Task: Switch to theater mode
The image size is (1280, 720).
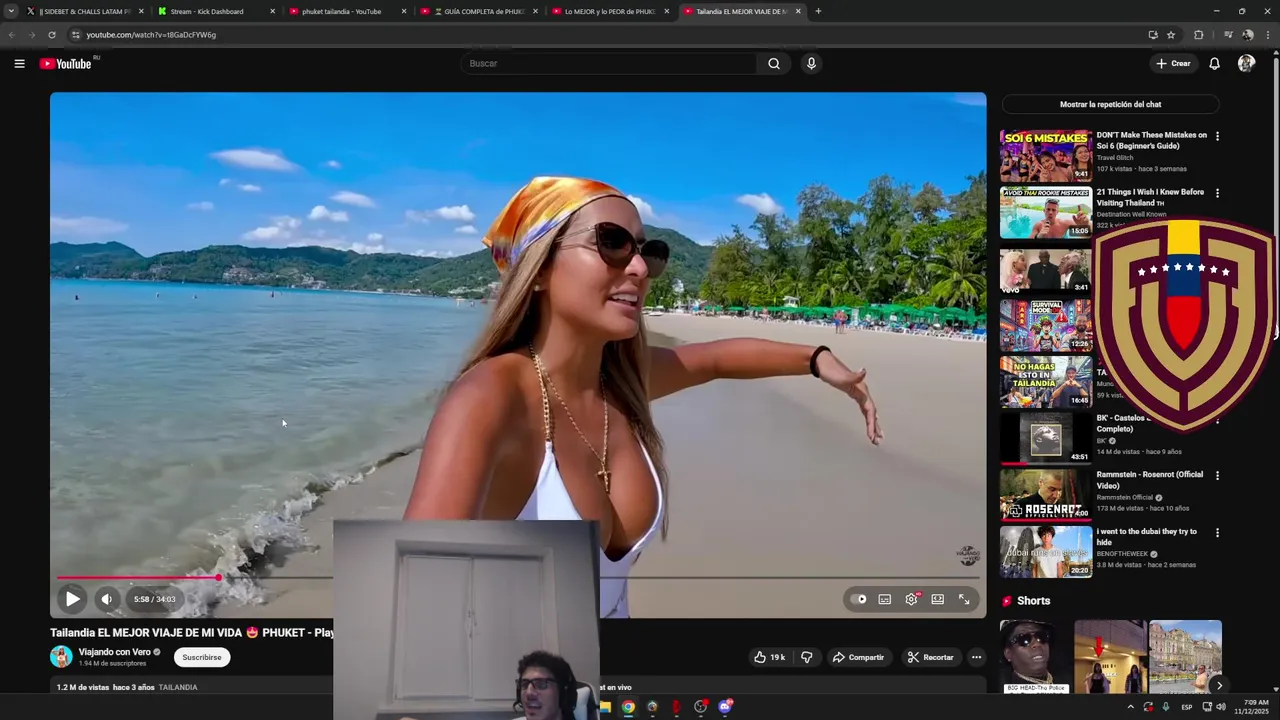Action: (x=938, y=599)
